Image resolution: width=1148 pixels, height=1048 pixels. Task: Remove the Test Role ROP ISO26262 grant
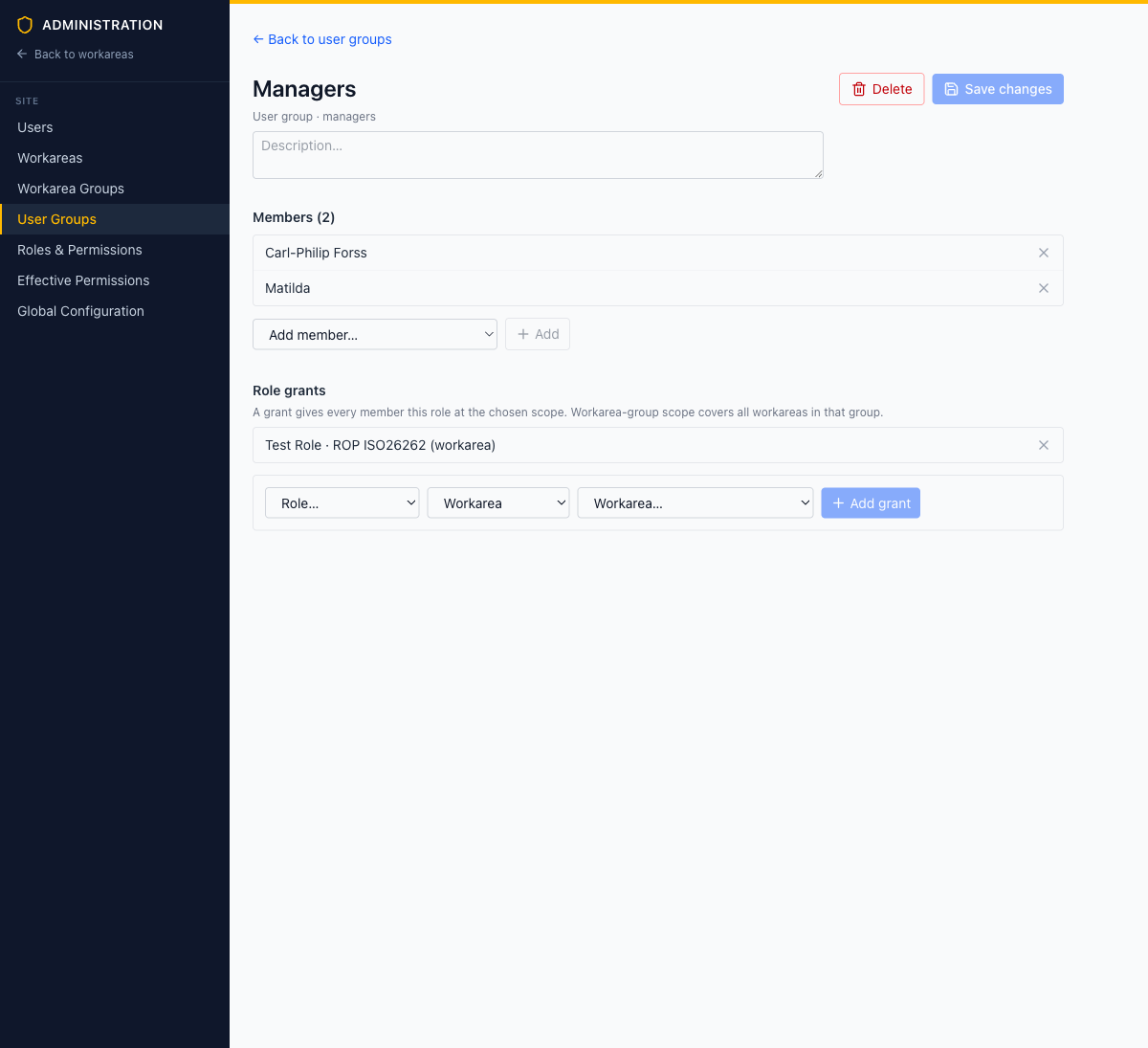pyautogui.click(x=1044, y=445)
